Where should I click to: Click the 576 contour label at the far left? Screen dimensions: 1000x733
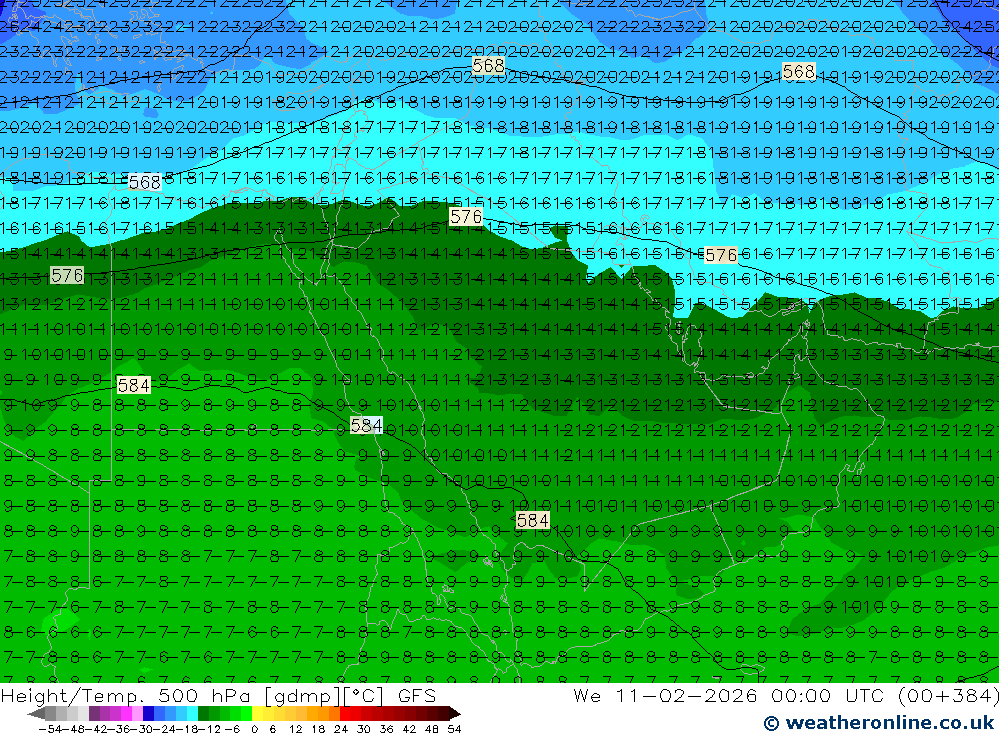point(67,276)
